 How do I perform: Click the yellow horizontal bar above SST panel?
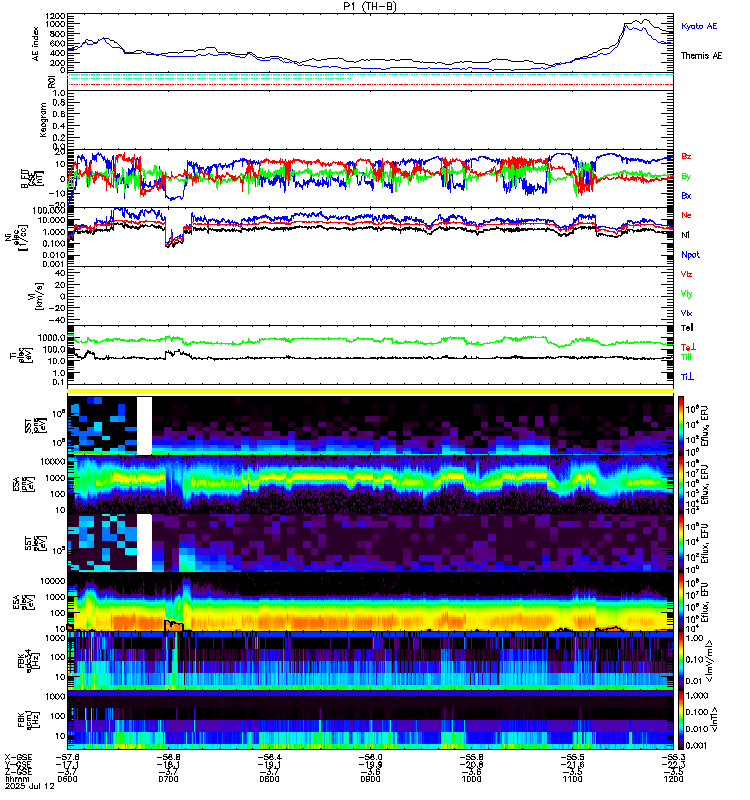tap(370, 391)
